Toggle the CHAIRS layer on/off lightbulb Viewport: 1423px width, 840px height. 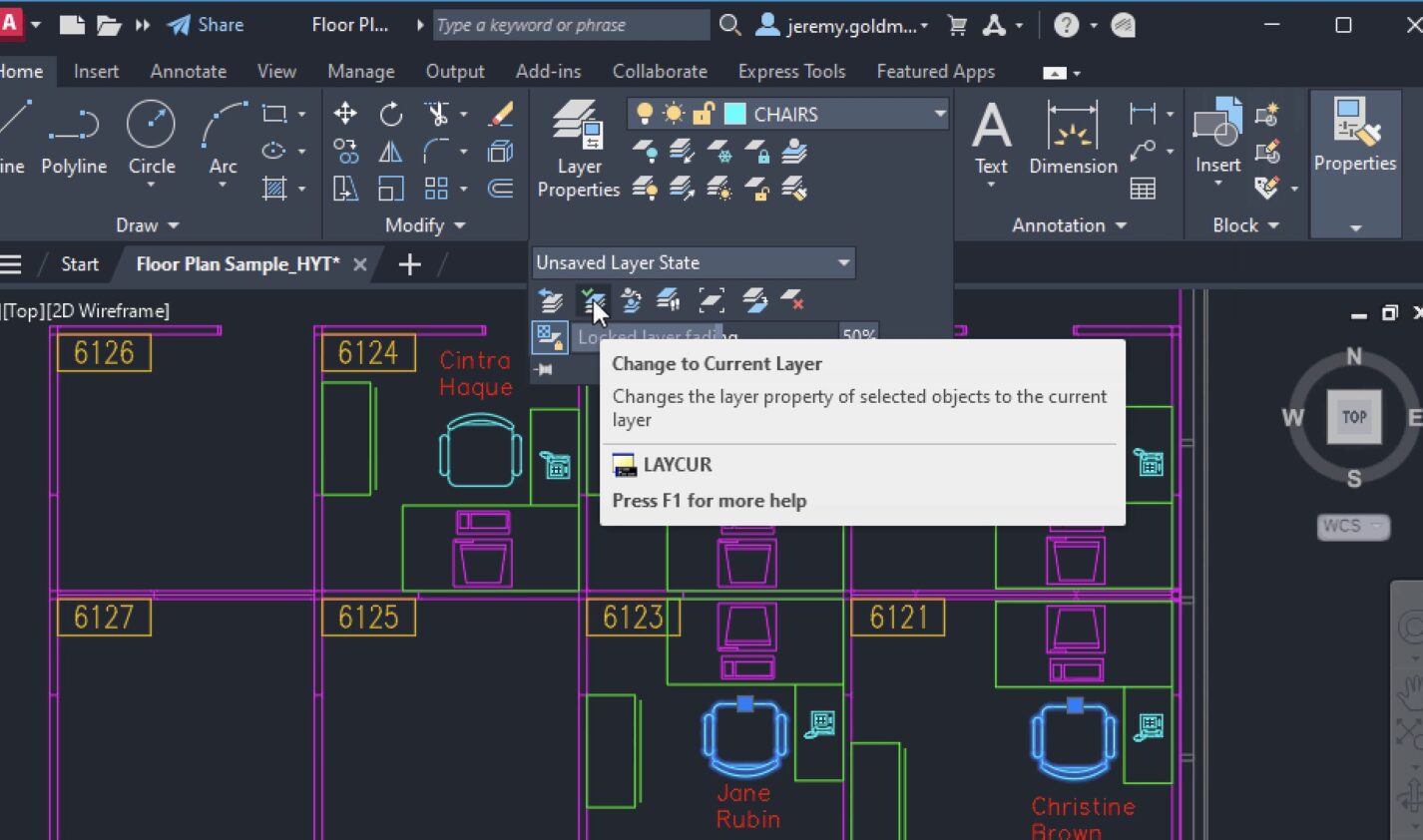pyautogui.click(x=645, y=114)
